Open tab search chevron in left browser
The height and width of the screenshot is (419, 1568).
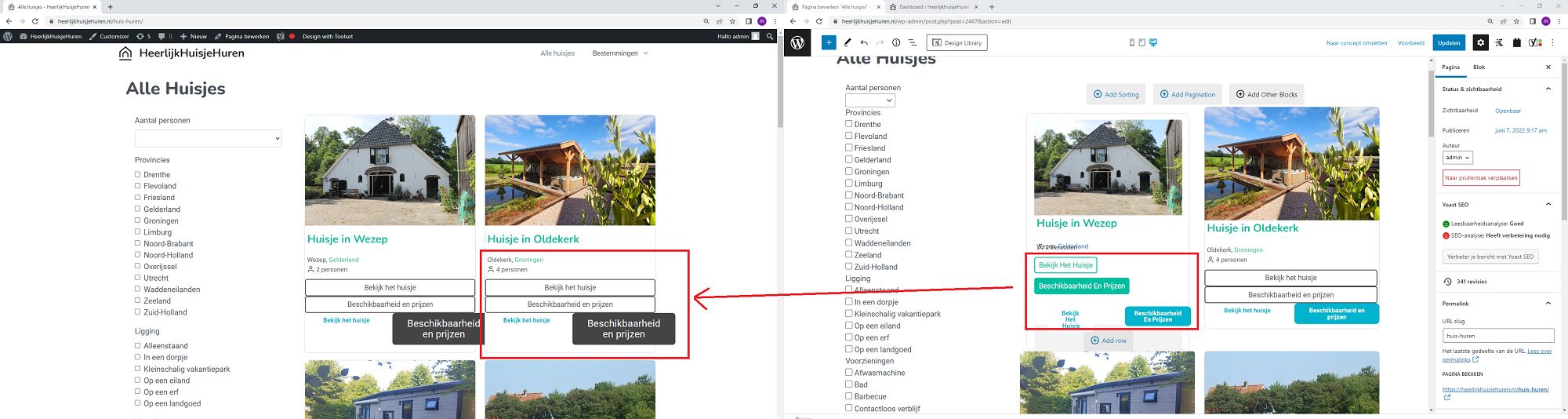[x=718, y=6]
